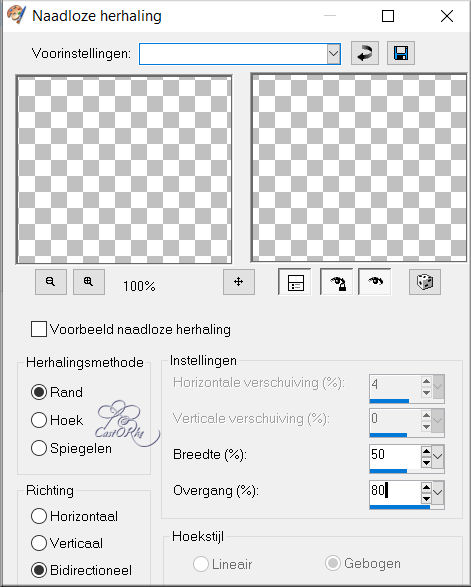471x587 pixels.
Task: Zoom in the preview with the plus magnifier
Action: pyautogui.click(x=89, y=282)
